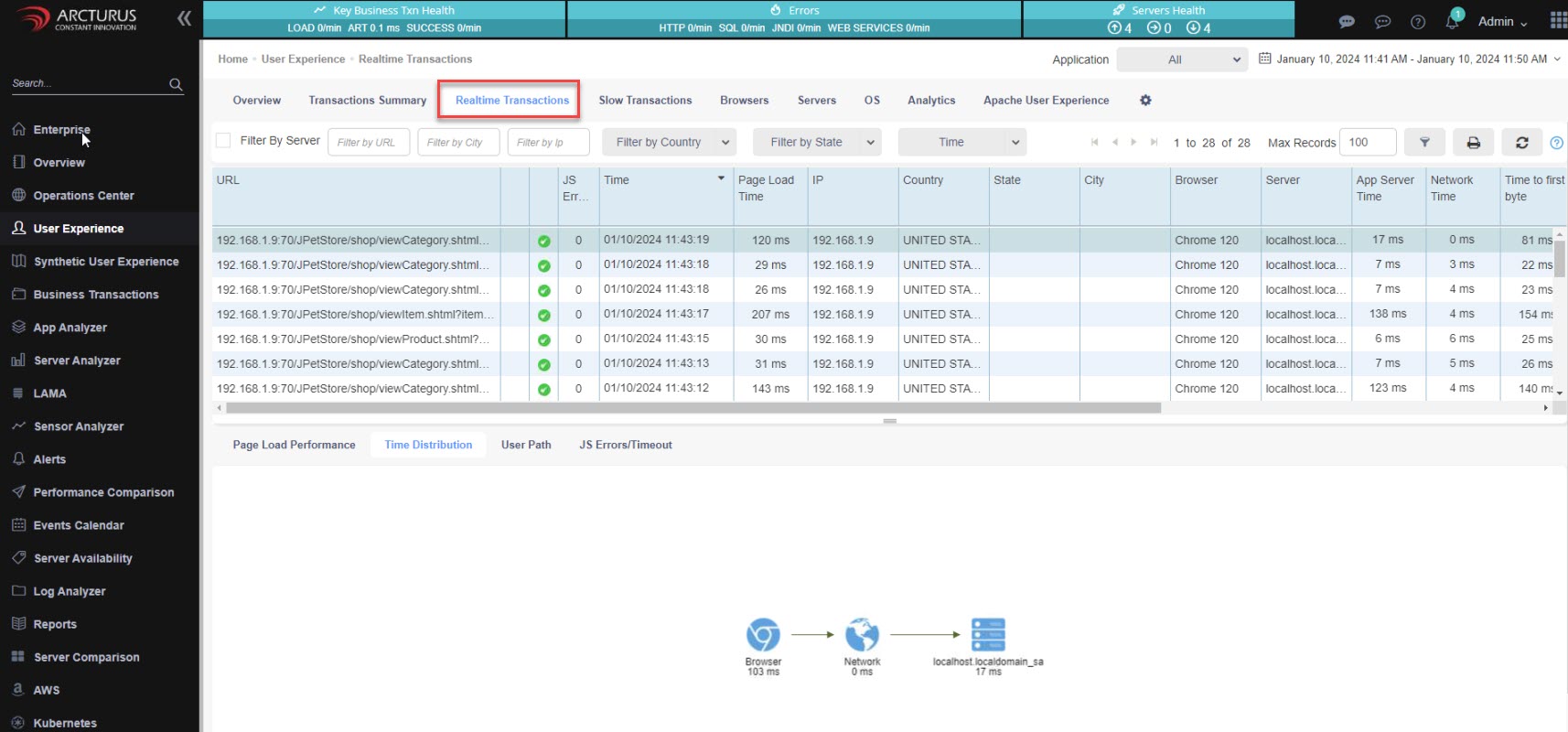Click the Filter by Ip input
This screenshot has width=1568, height=732.
pyautogui.click(x=548, y=142)
